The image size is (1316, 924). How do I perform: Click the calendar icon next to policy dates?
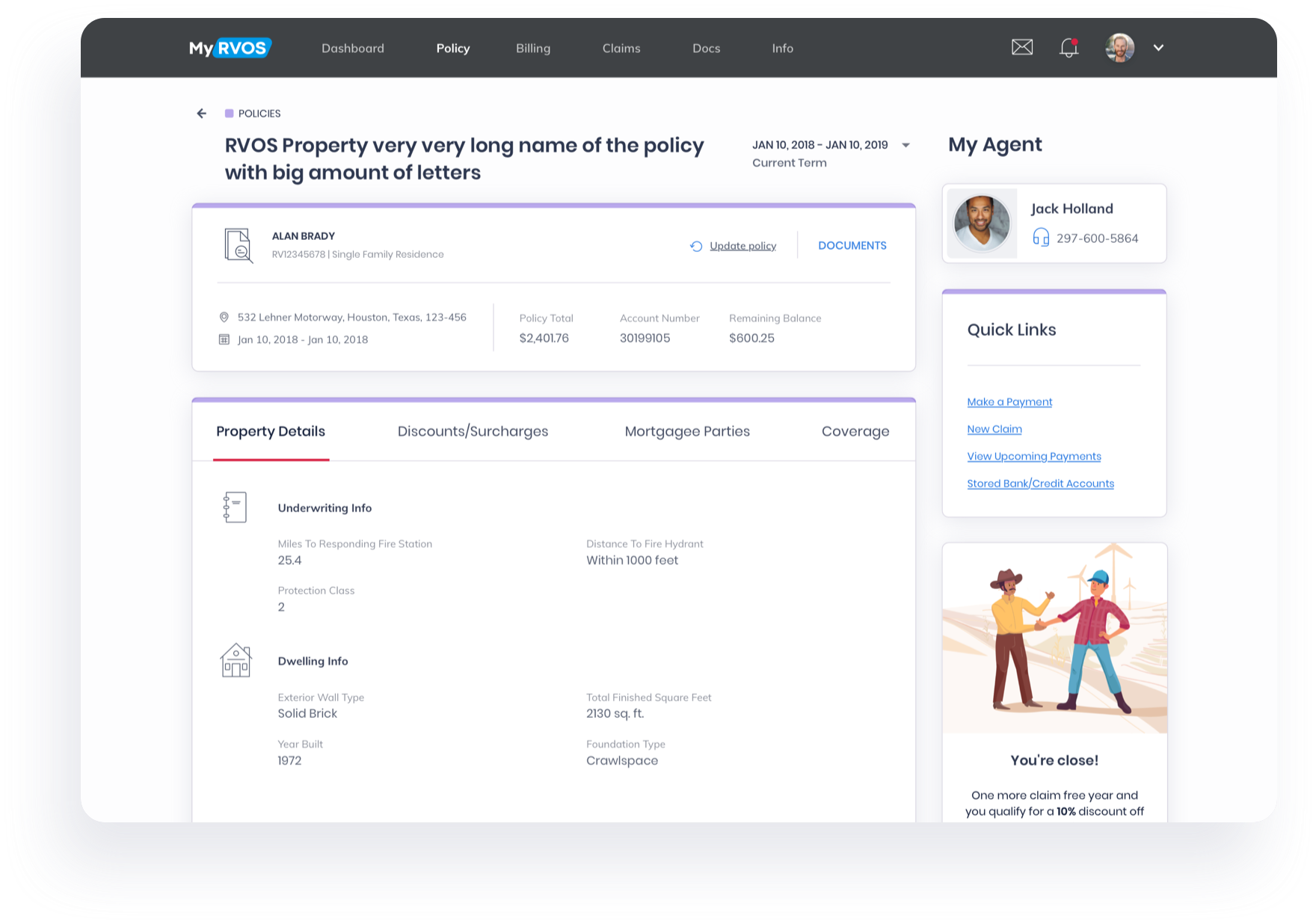point(223,339)
